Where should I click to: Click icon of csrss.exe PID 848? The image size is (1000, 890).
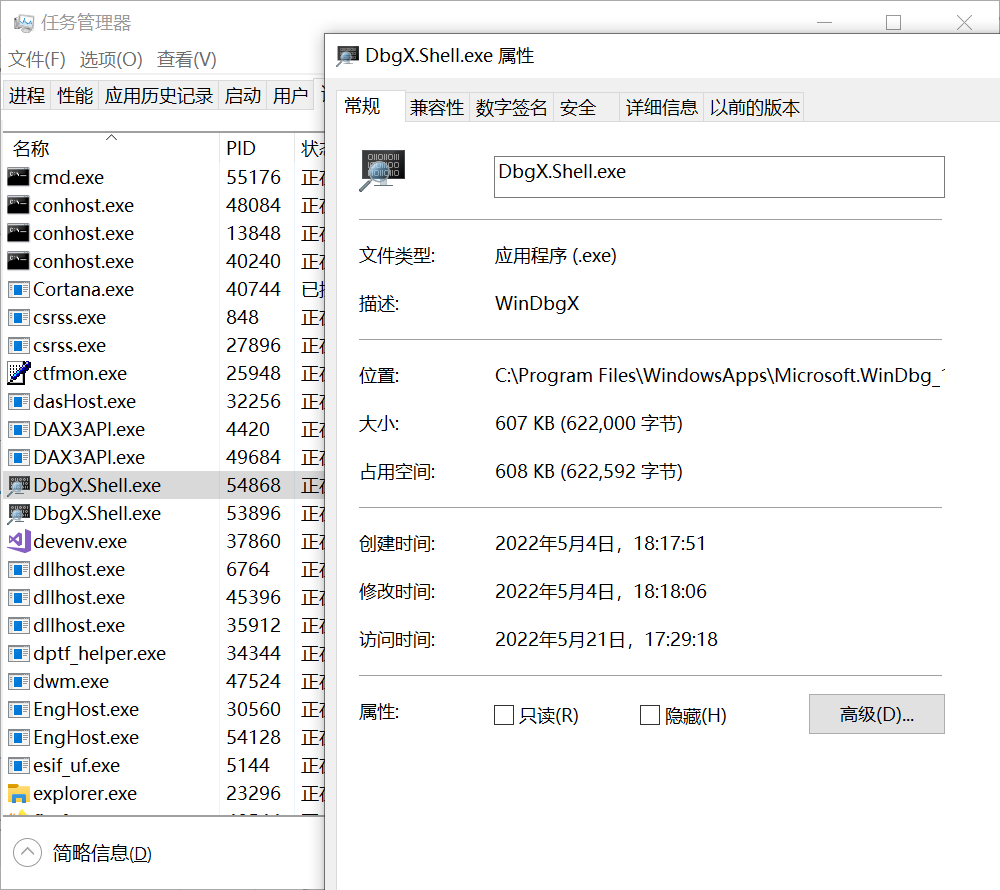pyautogui.click(x=18, y=317)
